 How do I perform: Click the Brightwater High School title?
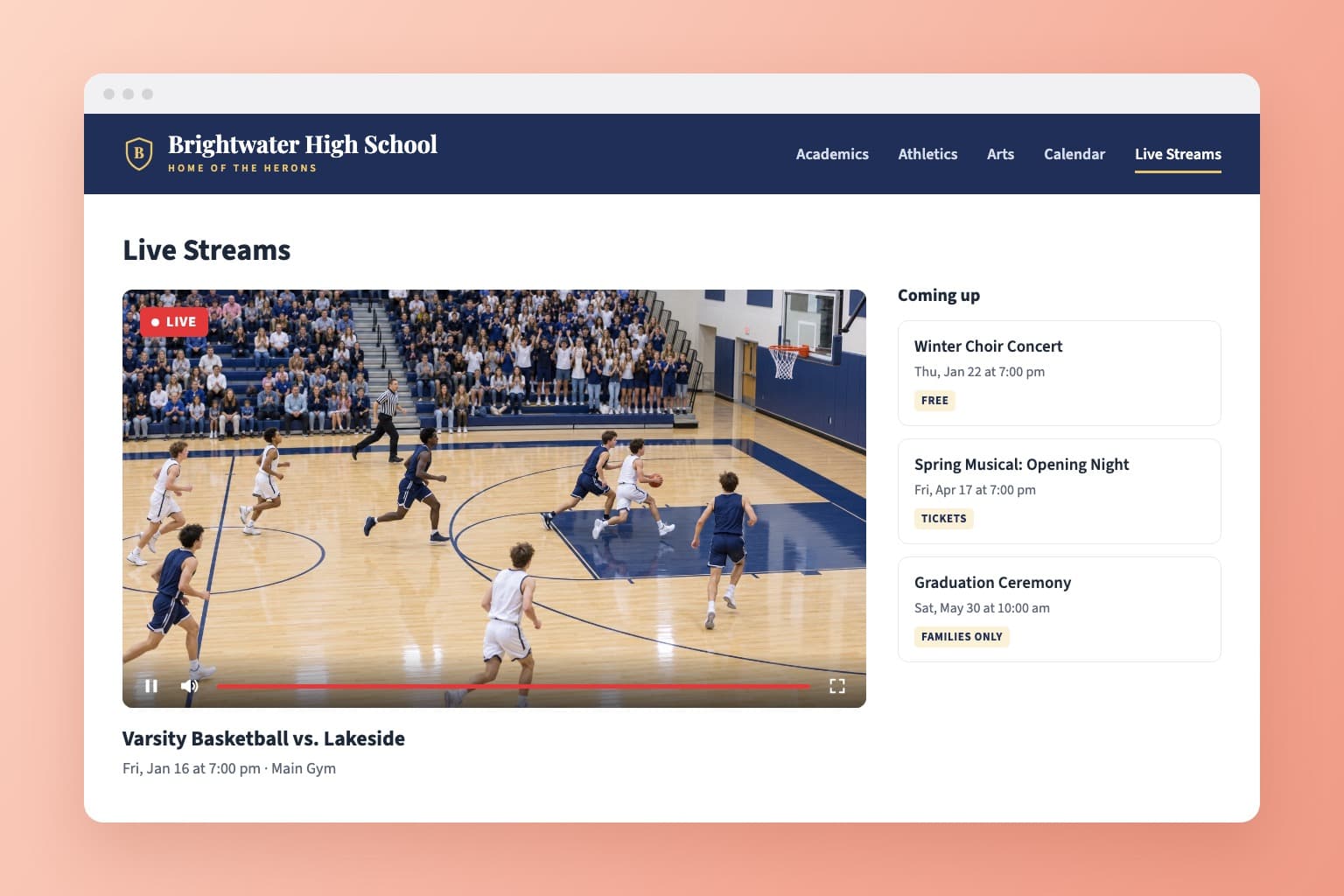click(303, 144)
